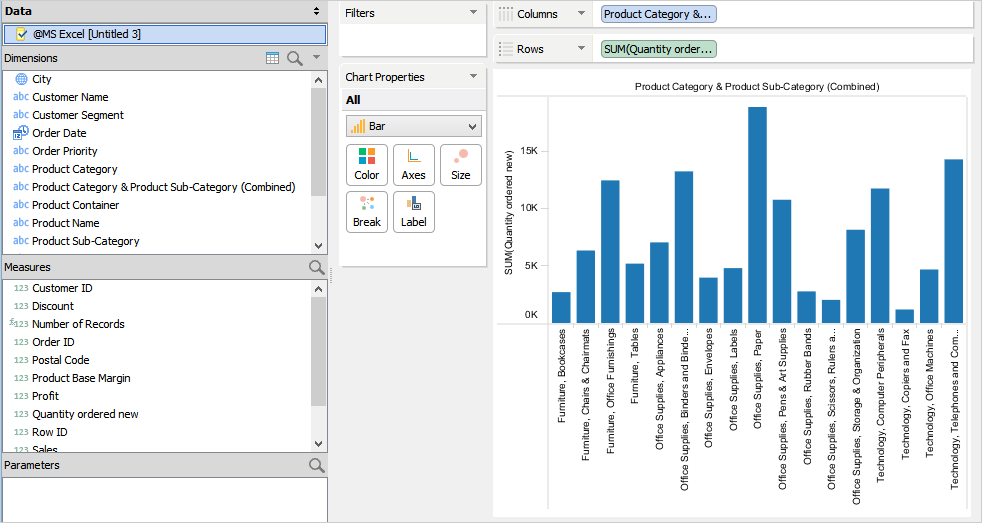982x523 pixels.
Task: Expand the Filters panel menu arrow
Action: 473,13
